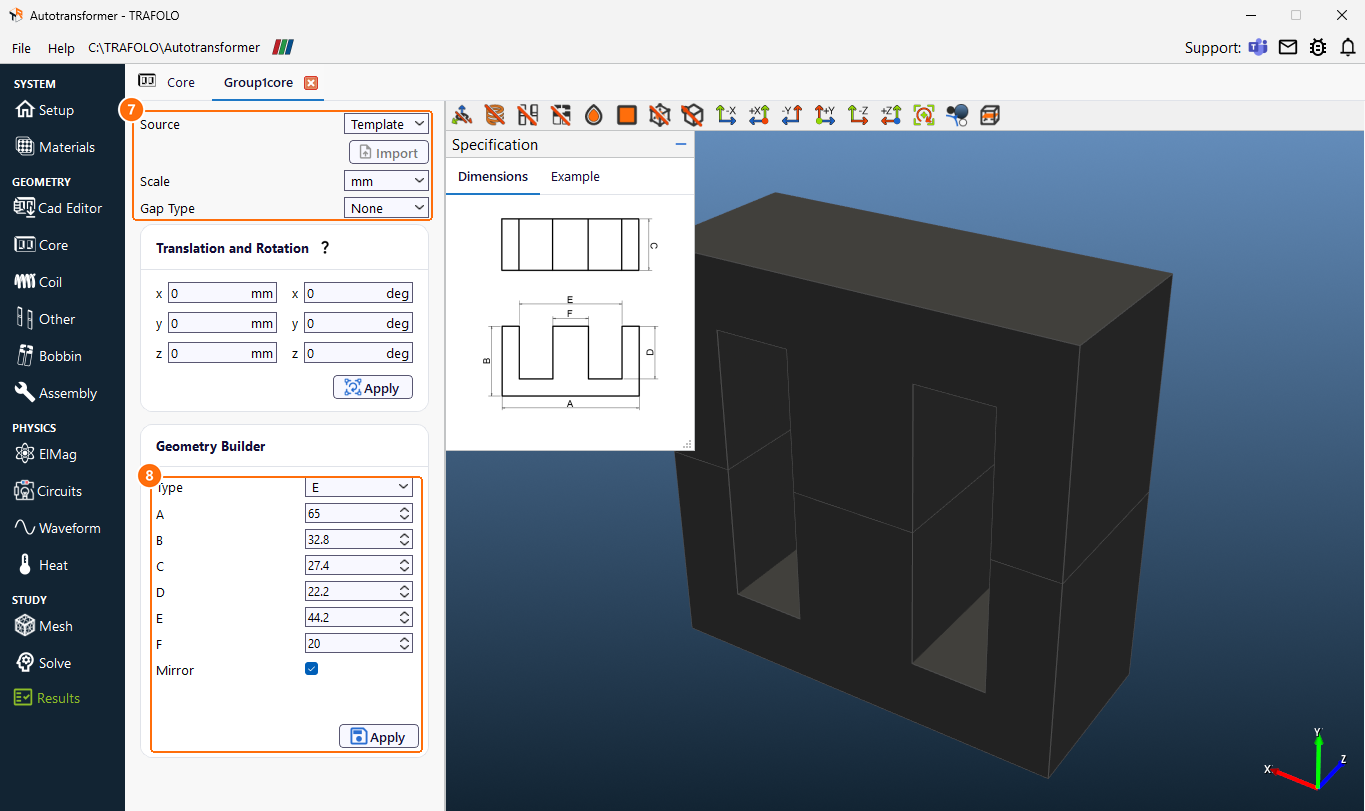Go to Mesh in the Study section
The image size is (1365, 811).
point(44,626)
